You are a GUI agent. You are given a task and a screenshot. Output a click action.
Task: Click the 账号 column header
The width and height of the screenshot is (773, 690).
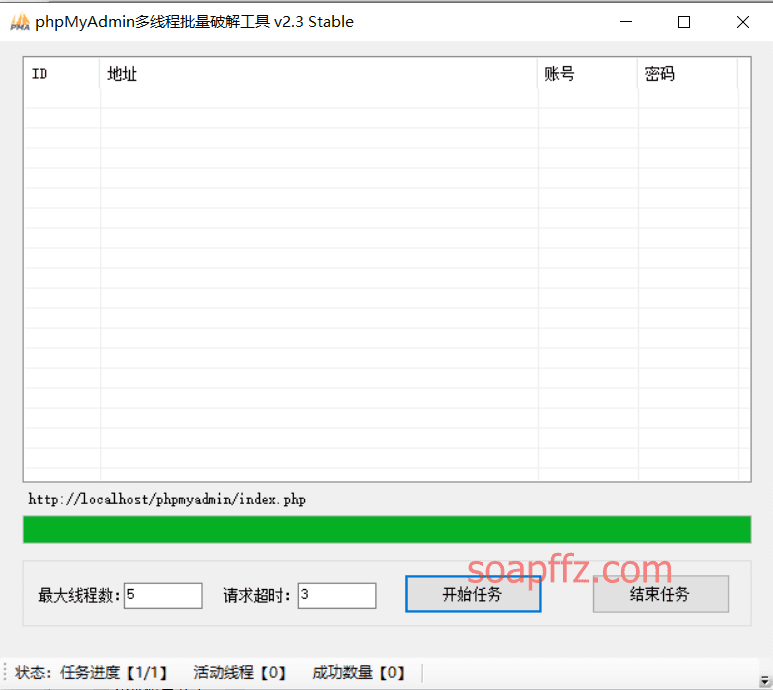(x=588, y=74)
